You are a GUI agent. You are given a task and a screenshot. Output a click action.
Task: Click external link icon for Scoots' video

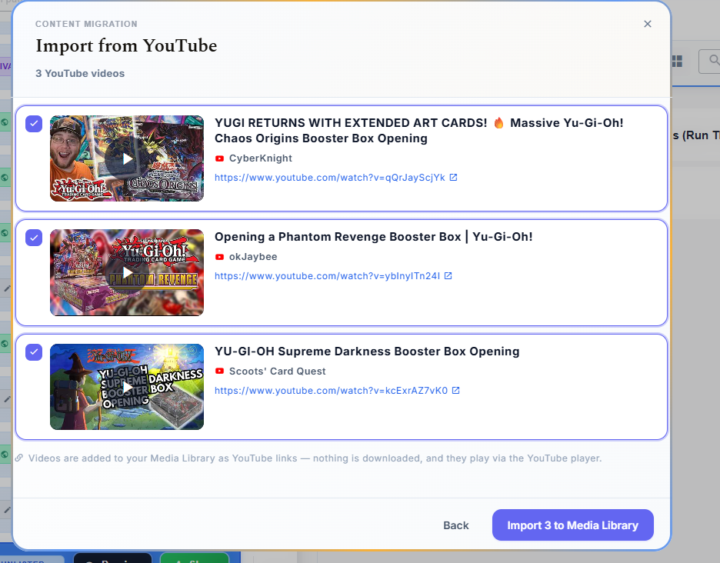[456, 390]
